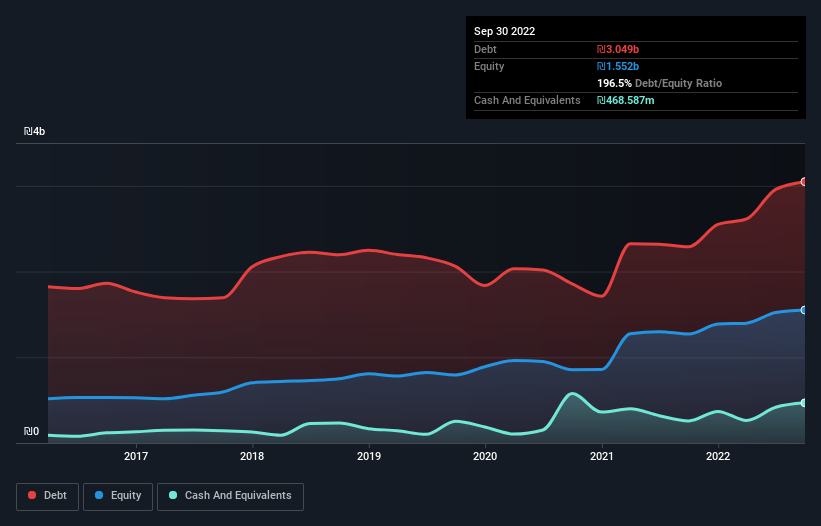
Task: Click the ₪468.587m cash value
Action: pos(626,100)
